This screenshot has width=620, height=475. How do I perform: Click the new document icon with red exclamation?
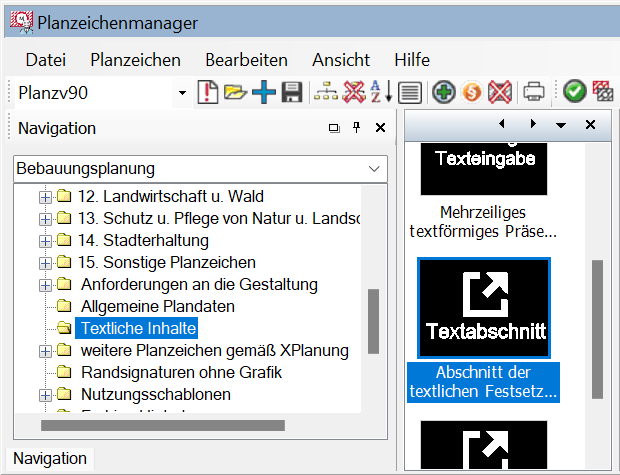click(208, 93)
